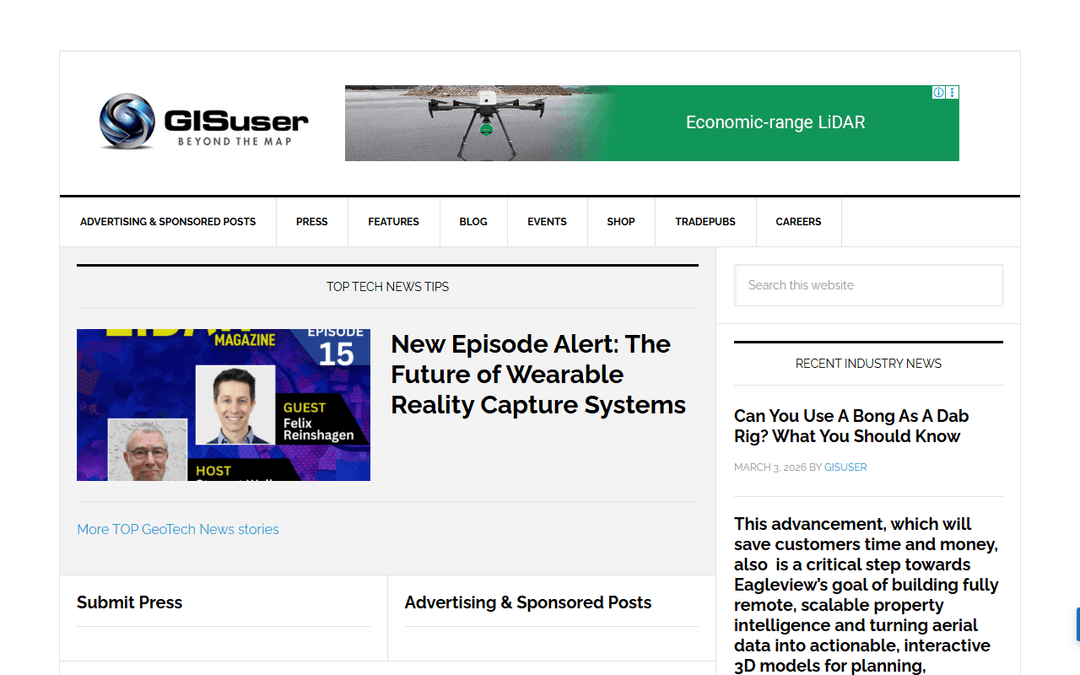Click the GISUSER author link

[x=845, y=467]
